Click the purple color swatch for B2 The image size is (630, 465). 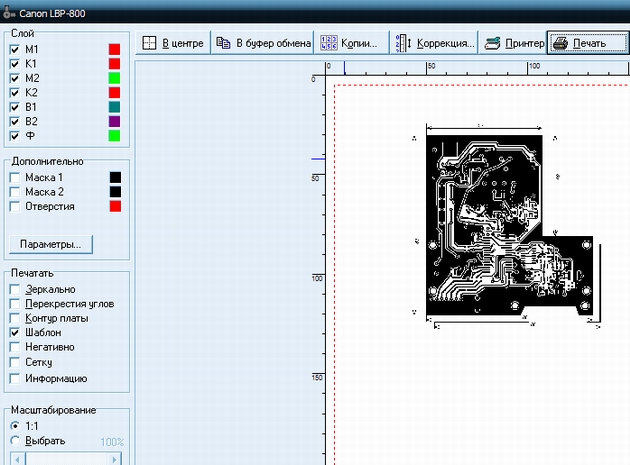pos(115,122)
